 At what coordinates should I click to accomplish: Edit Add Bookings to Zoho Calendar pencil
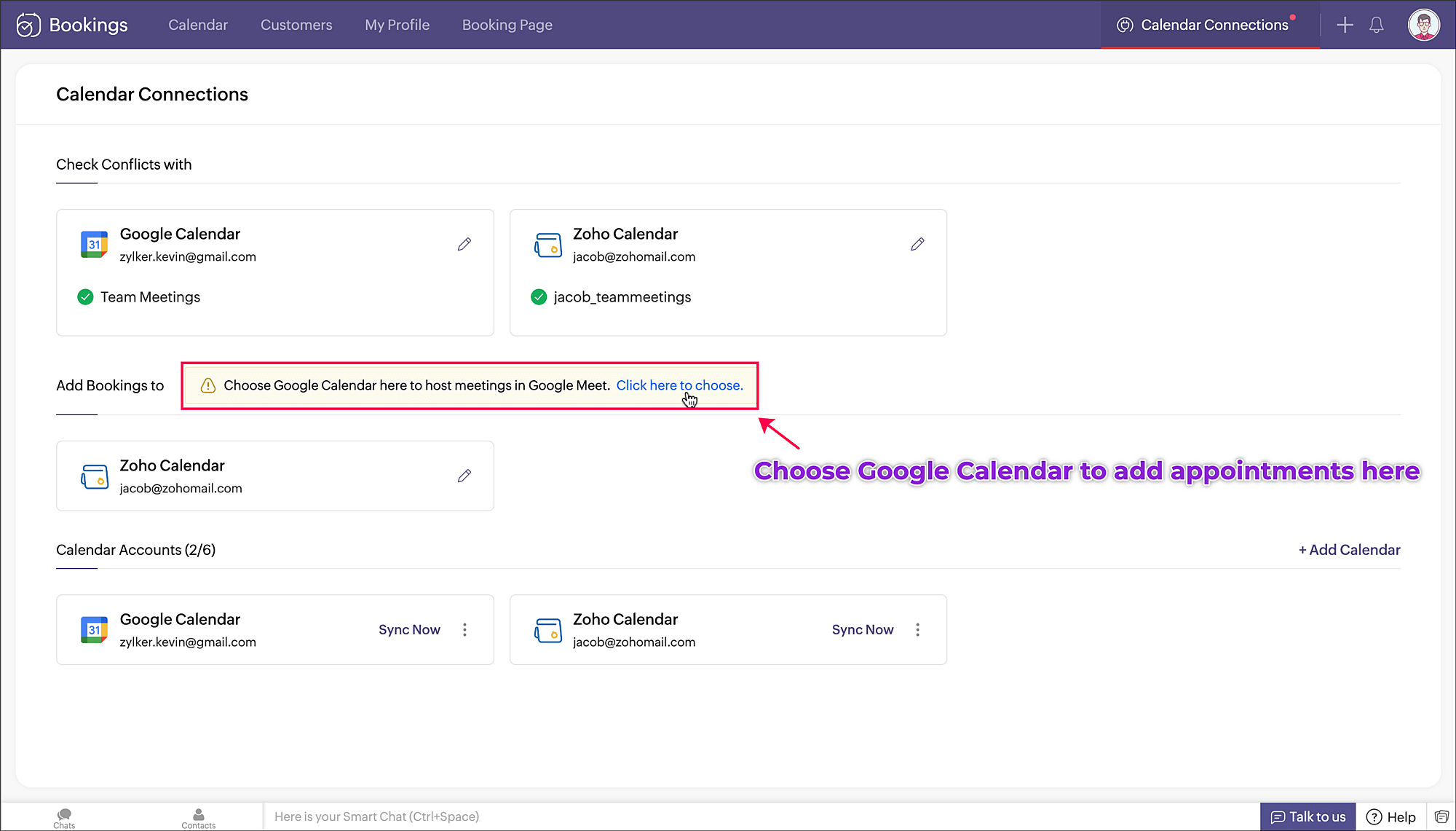(464, 476)
